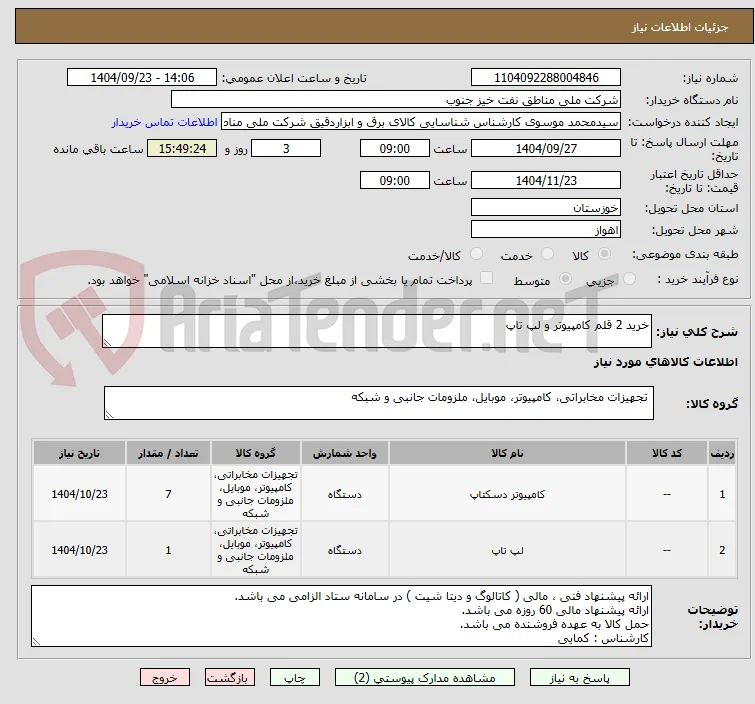
Task: Select the 'جزیی' purchase type radio
Action: [629, 279]
